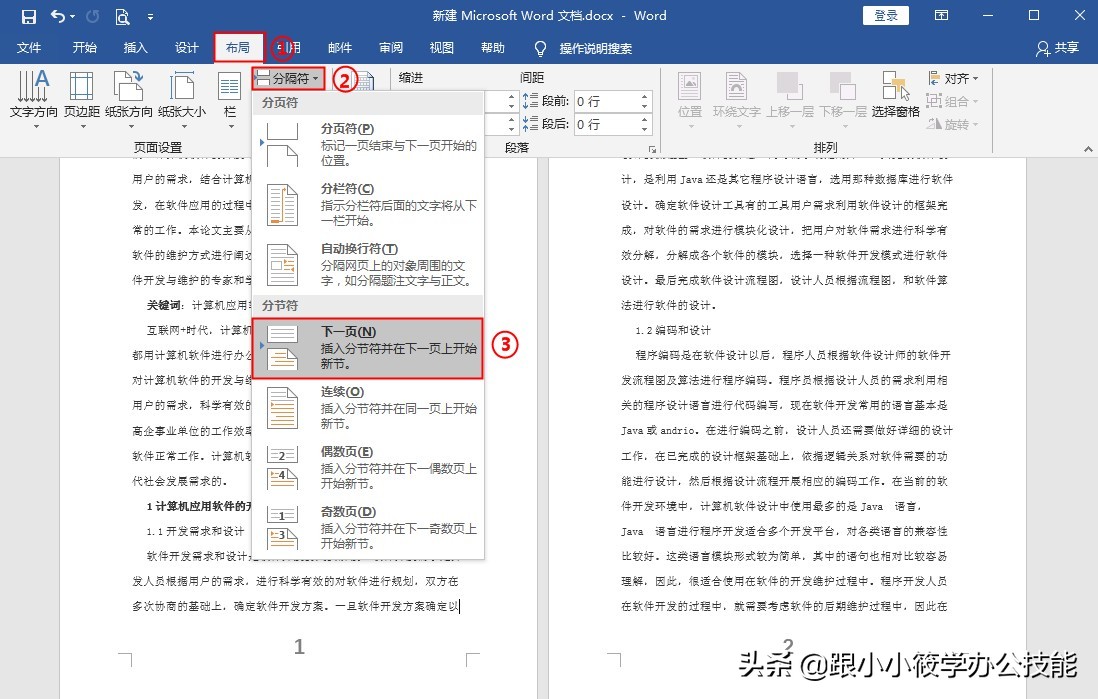Open the 纸张大小 paper size options
1098x699 pixels.
point(183,95)
